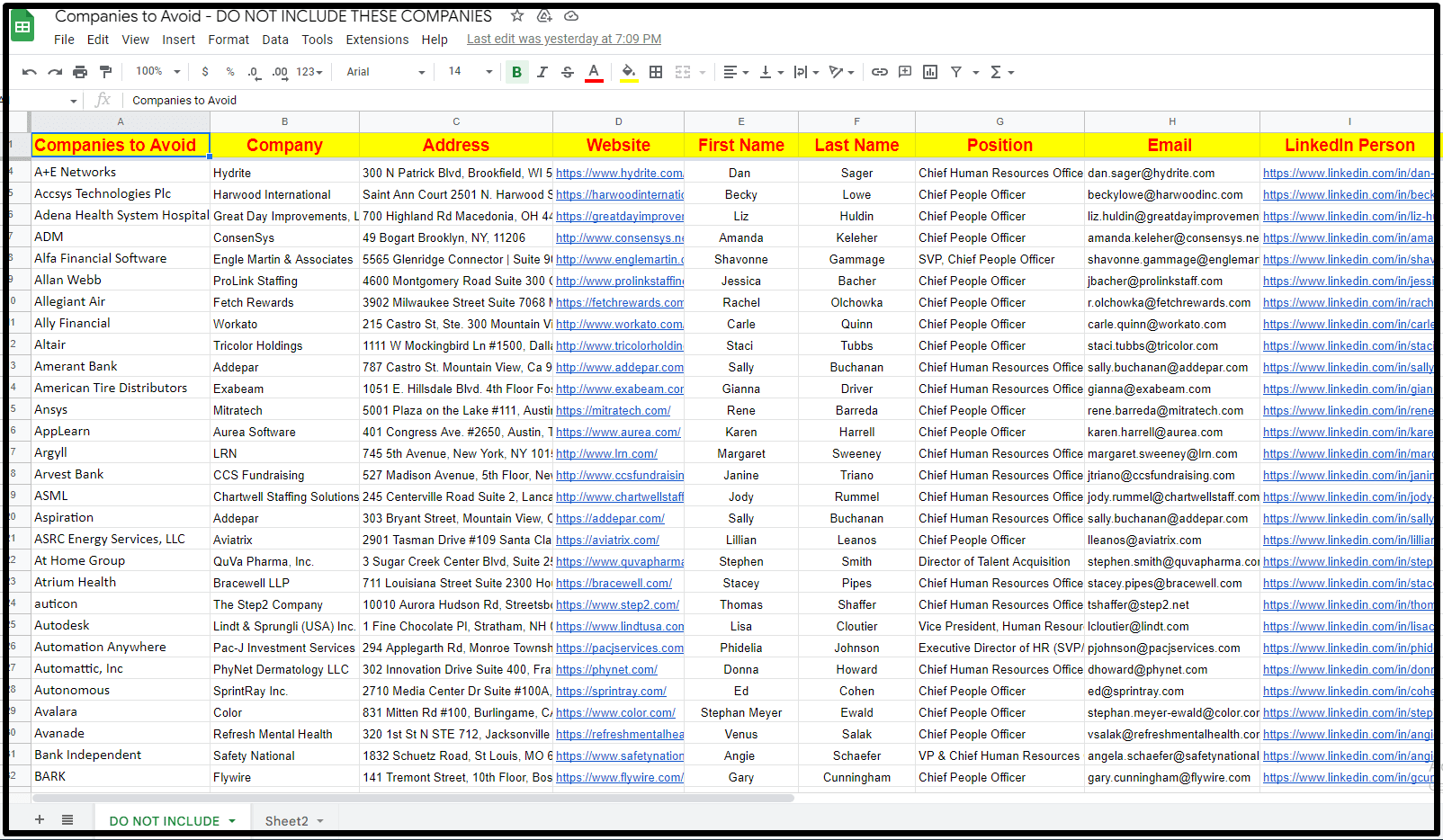Insert a link
Viewport: 1443px width, 840px height.
(880, 72)
